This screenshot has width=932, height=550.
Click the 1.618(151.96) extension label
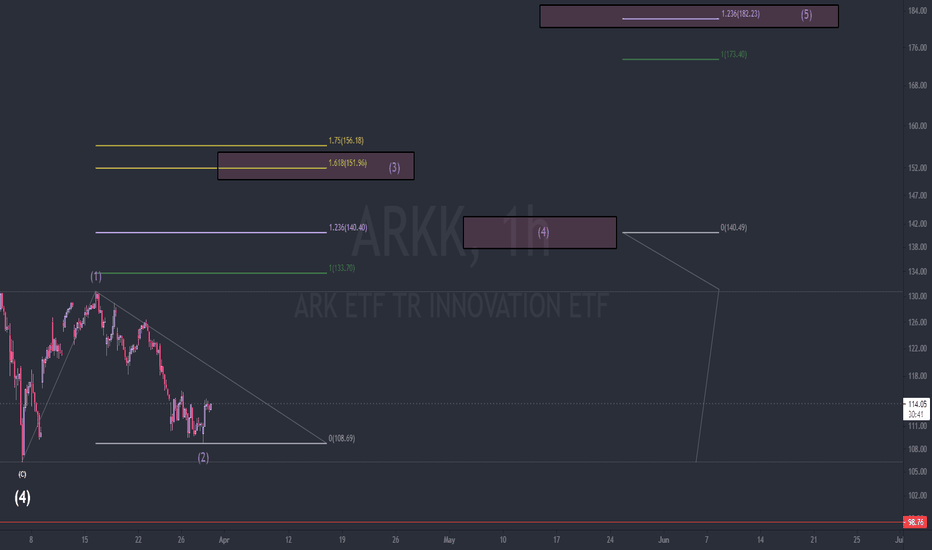coord(348,163)
